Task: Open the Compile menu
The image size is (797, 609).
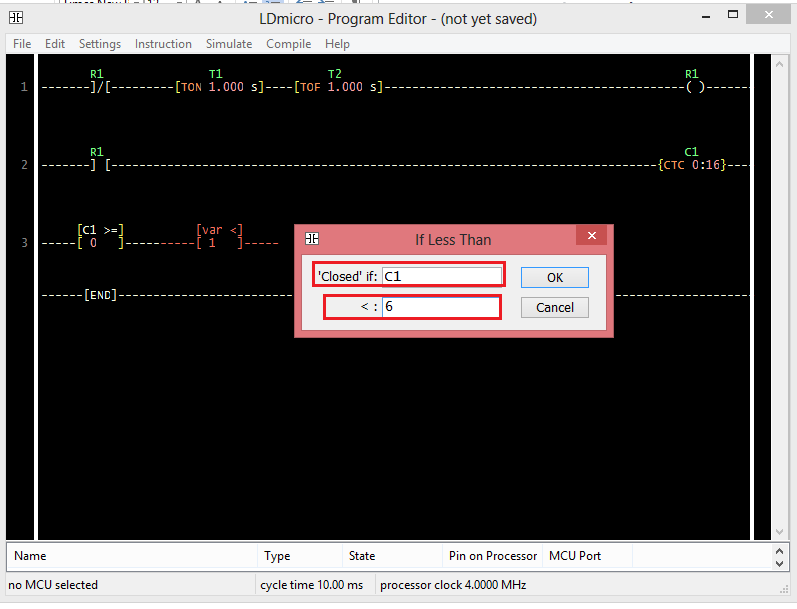Action: (289, 44)
